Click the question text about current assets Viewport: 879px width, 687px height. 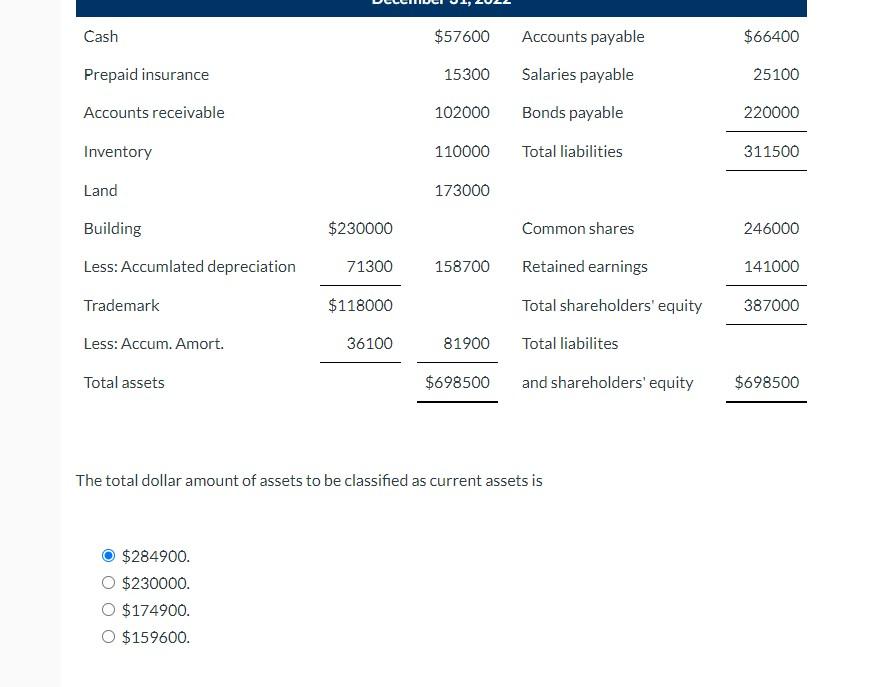pyautogui.click(x=309, y=480)
